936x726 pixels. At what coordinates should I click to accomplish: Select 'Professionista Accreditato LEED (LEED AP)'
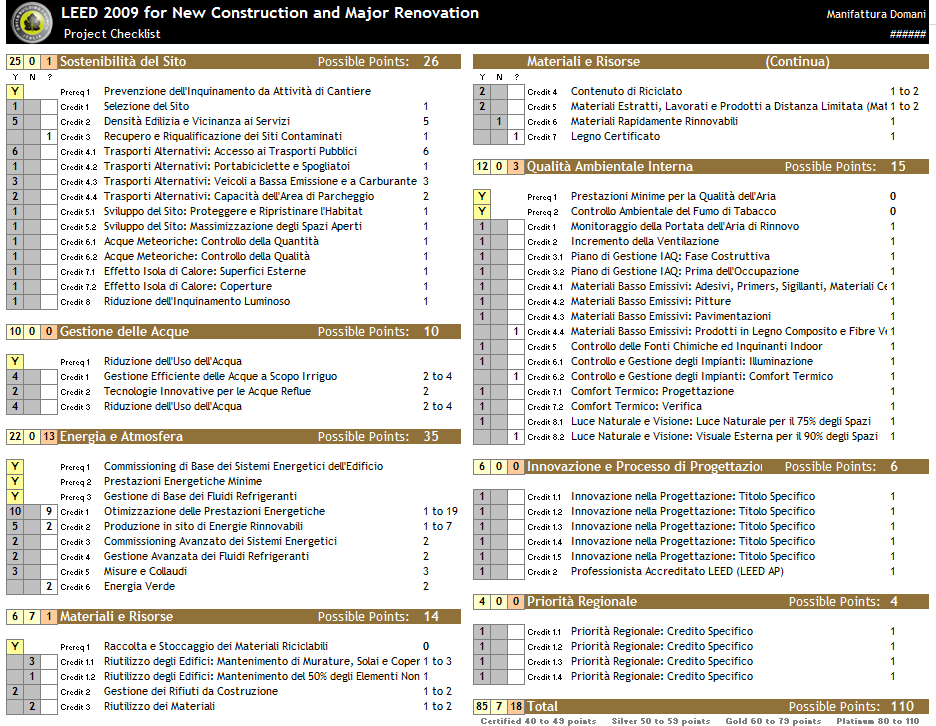(x=677, y=571)
